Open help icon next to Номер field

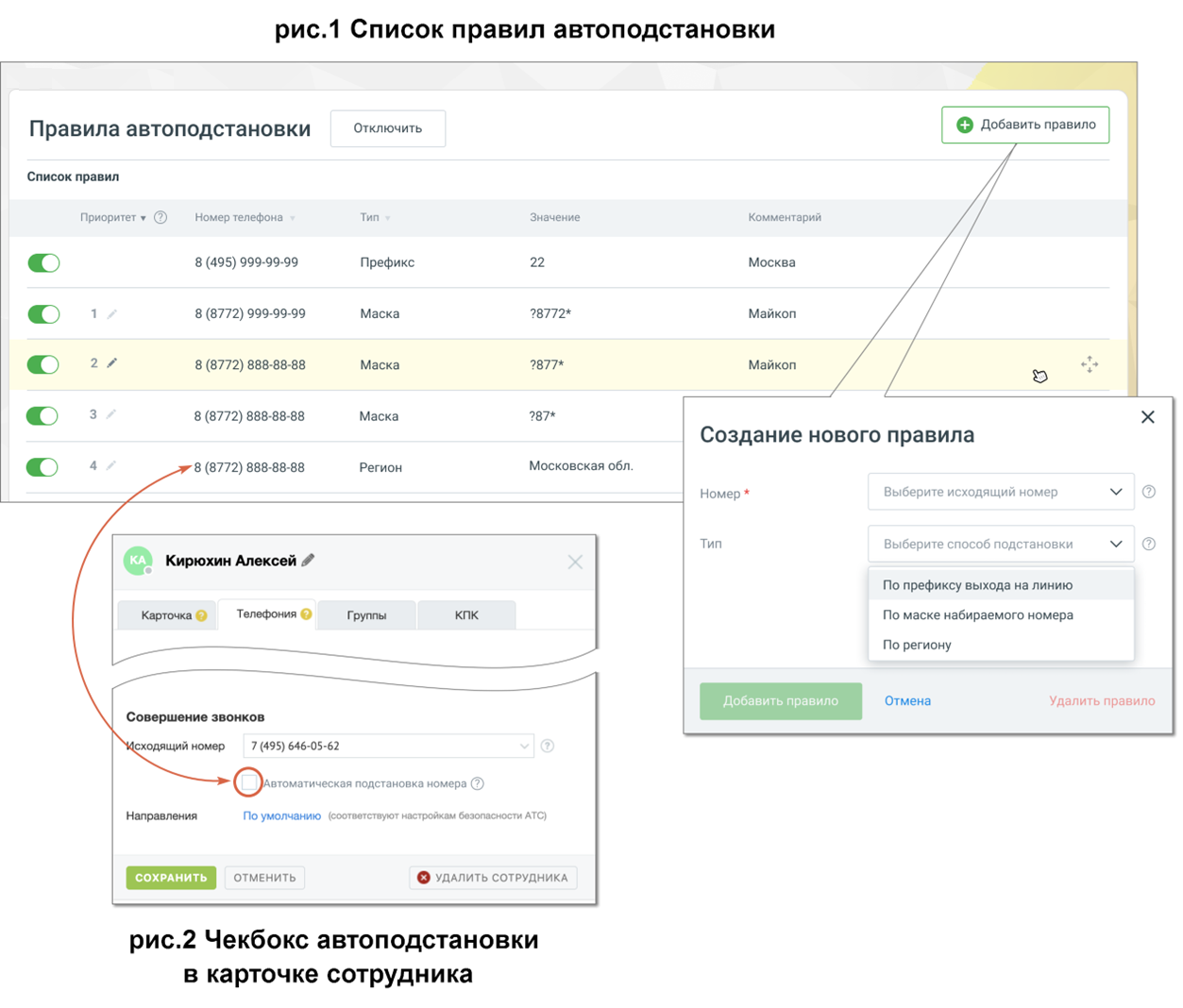click(x=1149, y=492)
